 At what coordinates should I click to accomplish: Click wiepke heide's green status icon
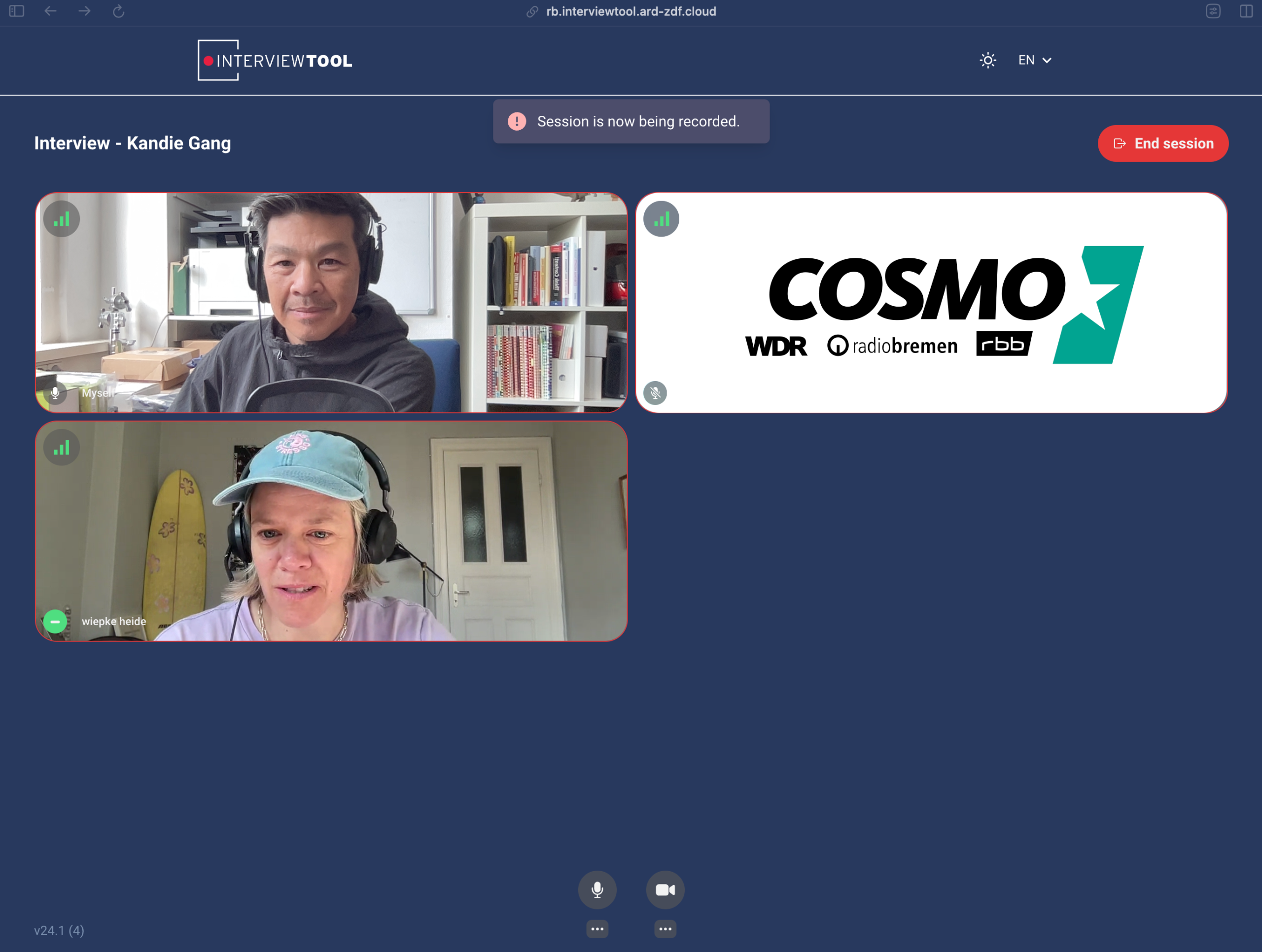click(55, 621)
